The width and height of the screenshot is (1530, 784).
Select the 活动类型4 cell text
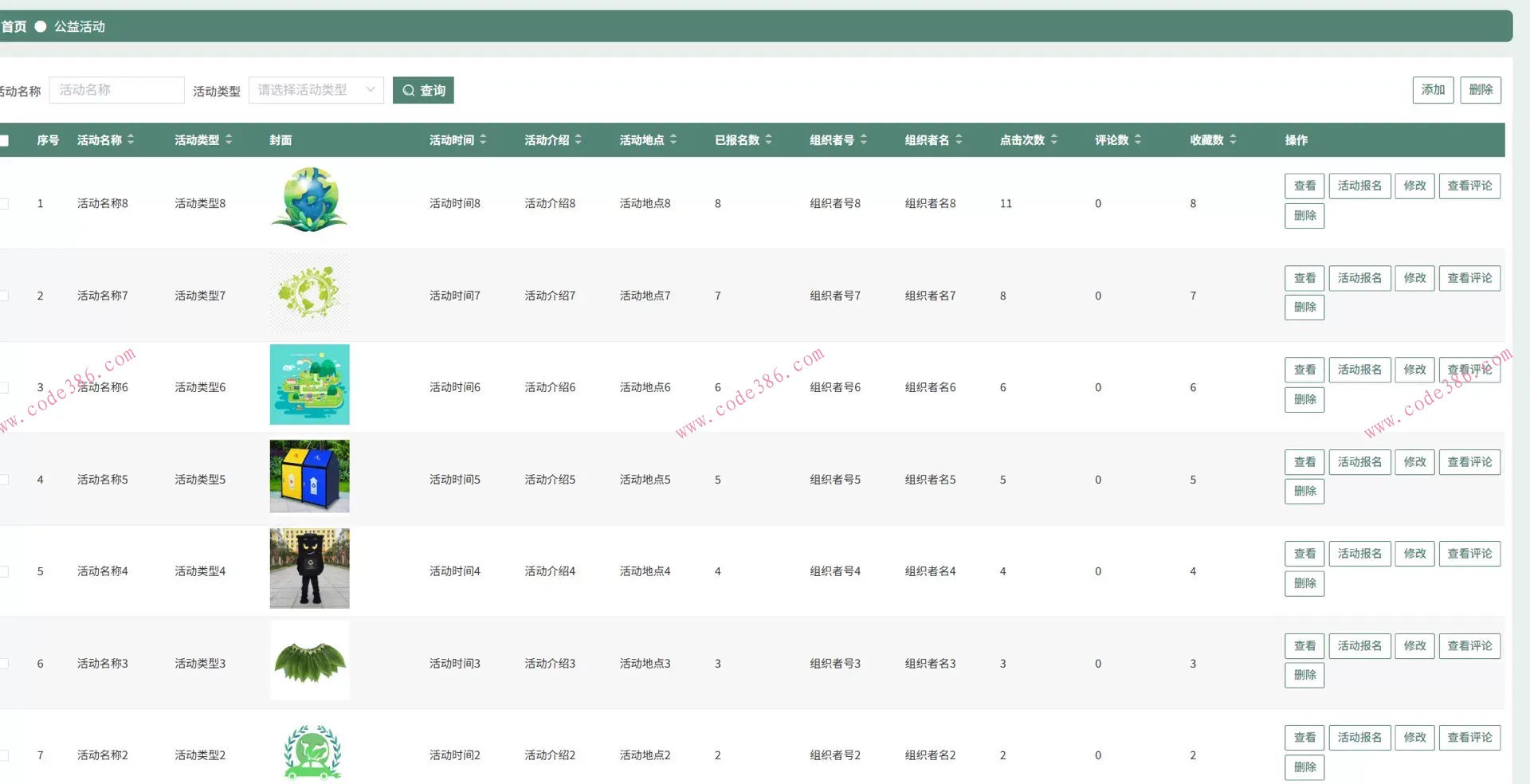coord(200,571)
